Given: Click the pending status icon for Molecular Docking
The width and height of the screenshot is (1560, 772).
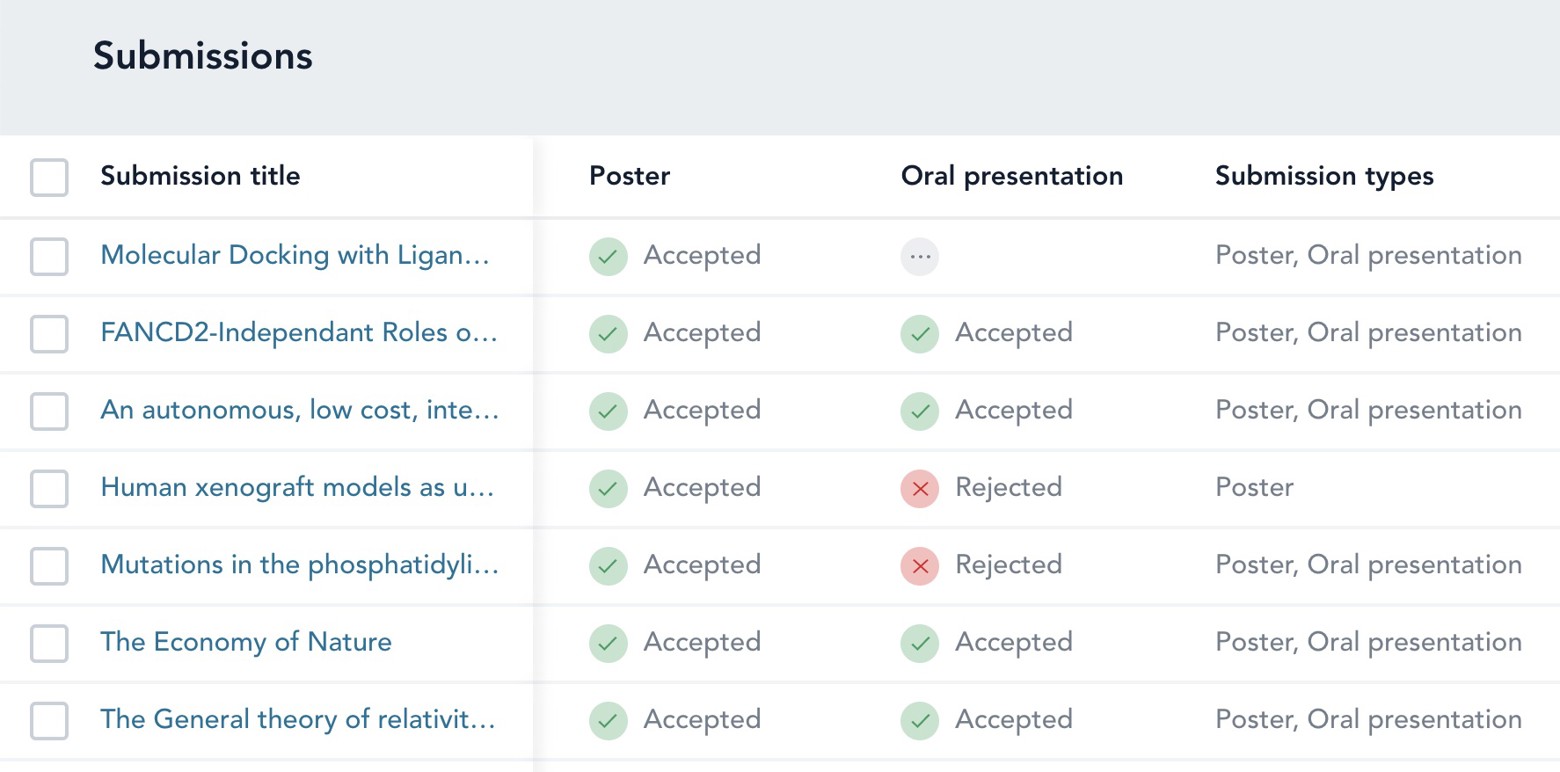Looking at the screenshot, I should 919,257.
